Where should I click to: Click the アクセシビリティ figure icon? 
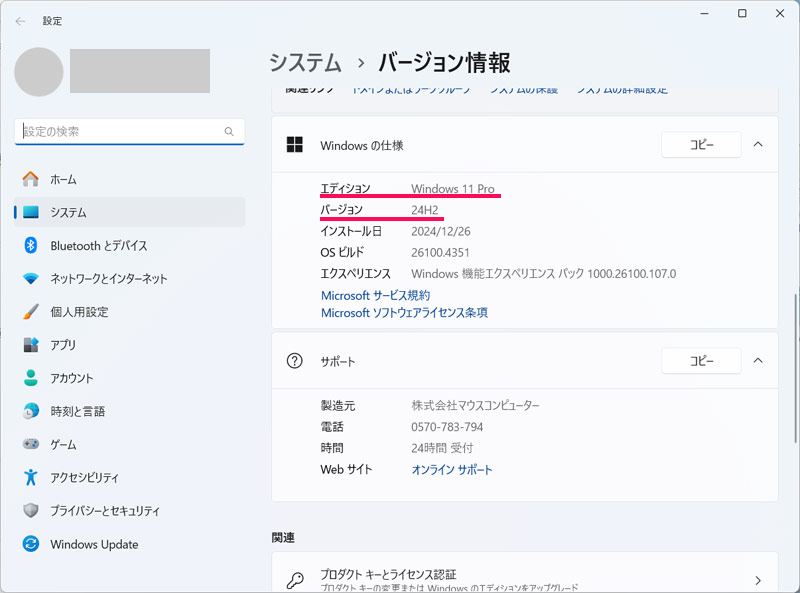coord(31,477)
